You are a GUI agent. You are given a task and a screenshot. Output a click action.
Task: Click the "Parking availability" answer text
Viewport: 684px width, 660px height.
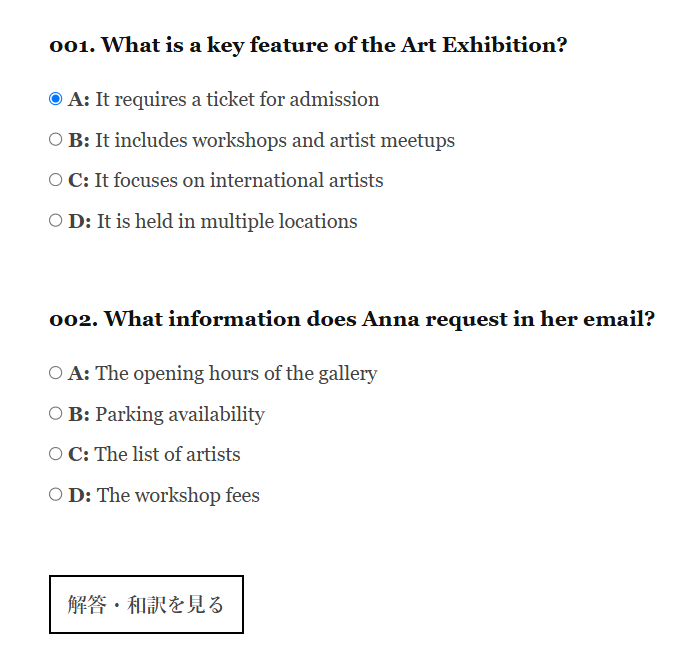tap(180, 415)
